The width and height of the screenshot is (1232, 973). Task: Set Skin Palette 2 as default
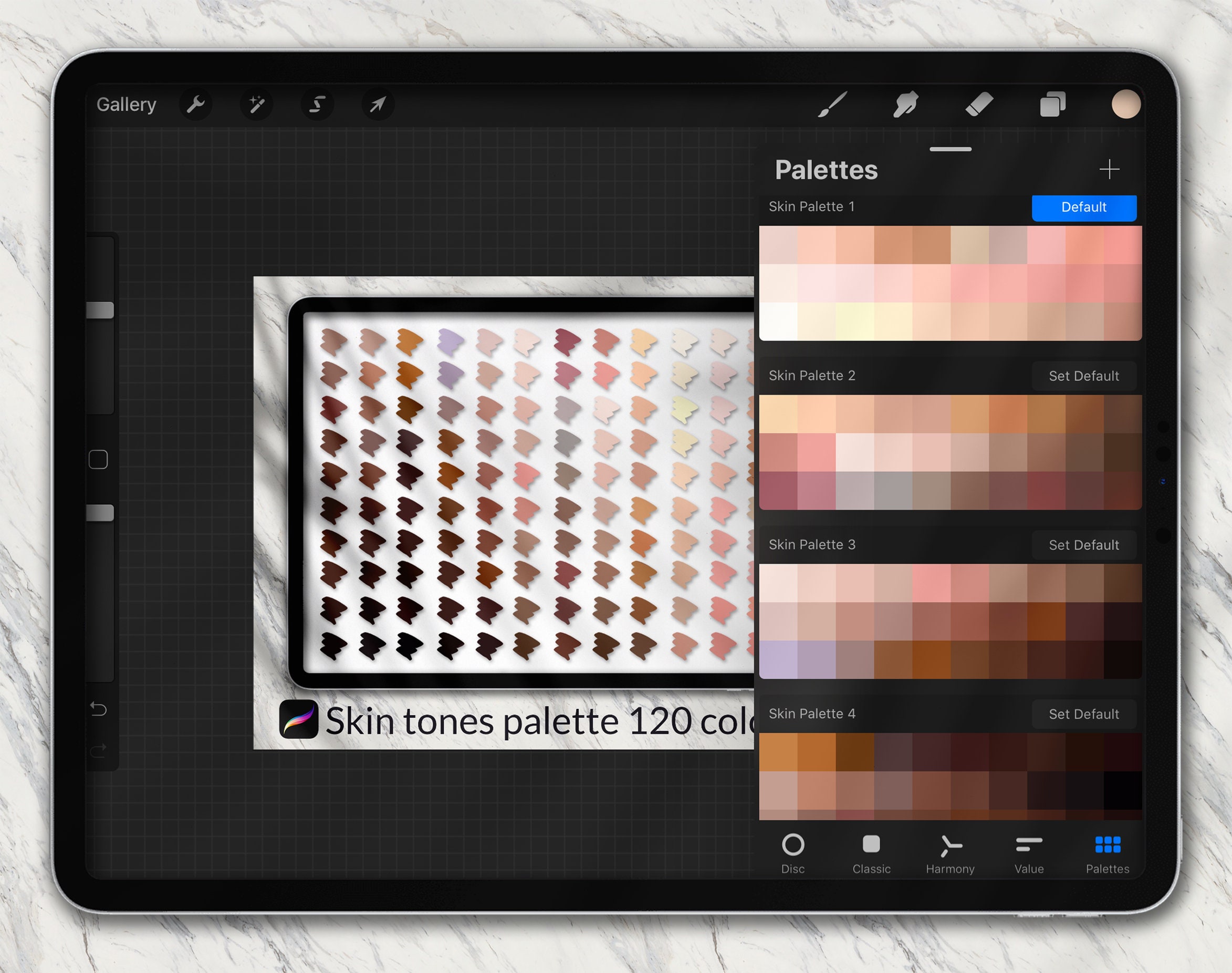point(1084,376)
